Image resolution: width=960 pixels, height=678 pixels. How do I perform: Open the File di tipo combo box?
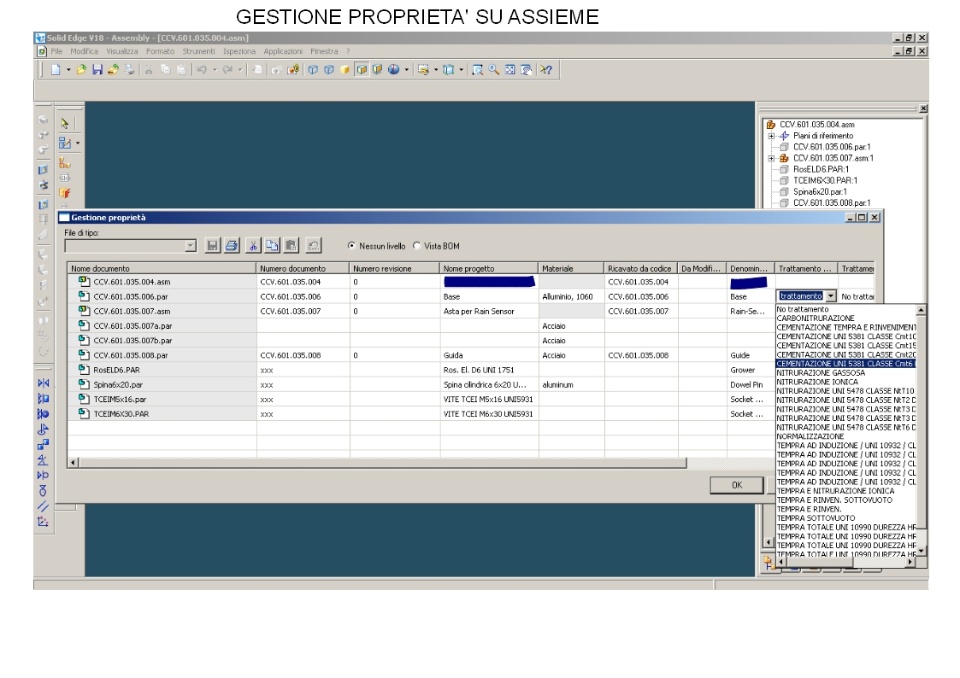[130, 246]
